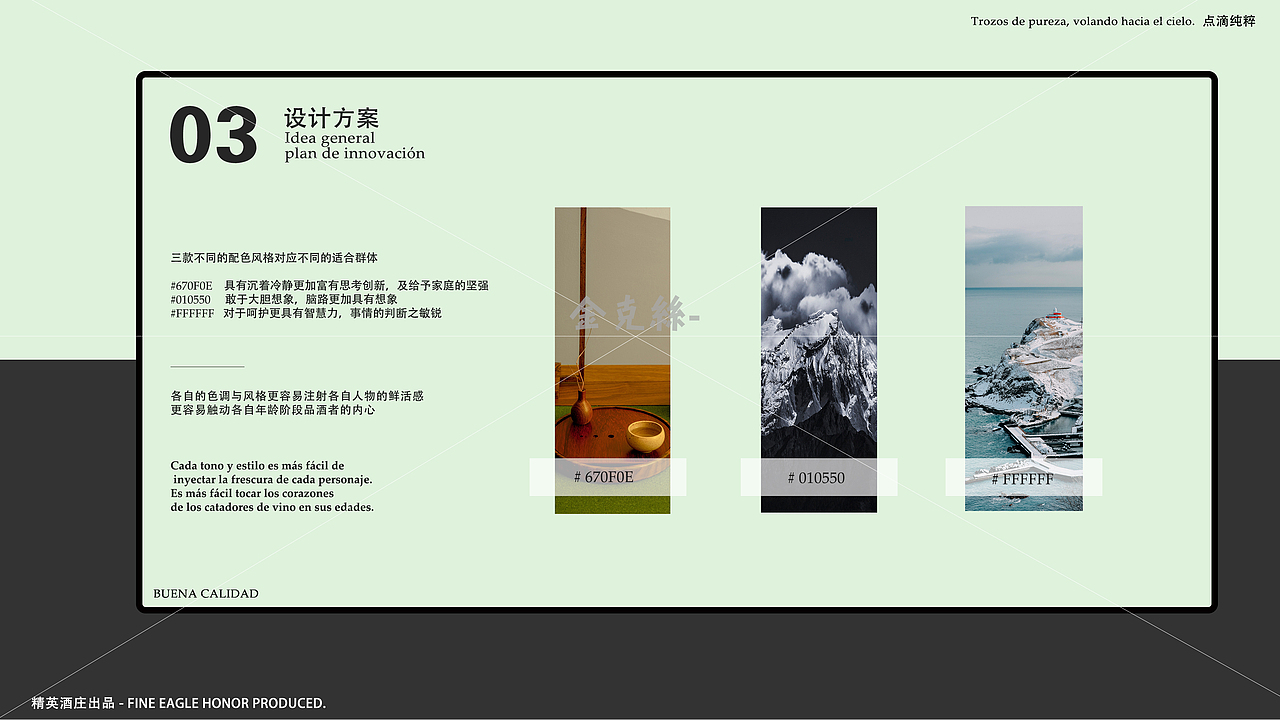Click the "Idea general" subtitle text
This screenshot has width=1280, height=720.
(330, 138)
